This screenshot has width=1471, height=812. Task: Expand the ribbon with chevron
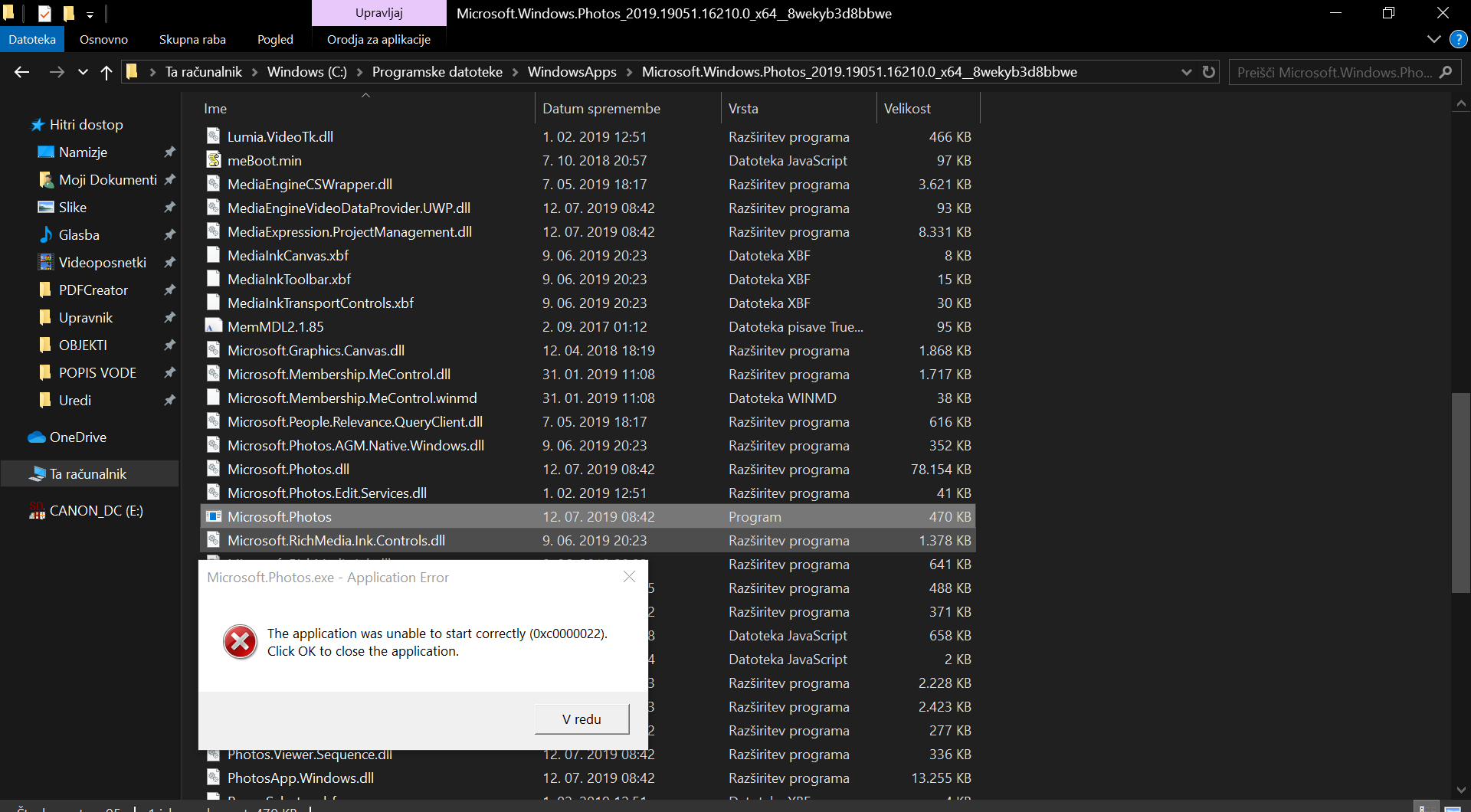click(1434, 39)
